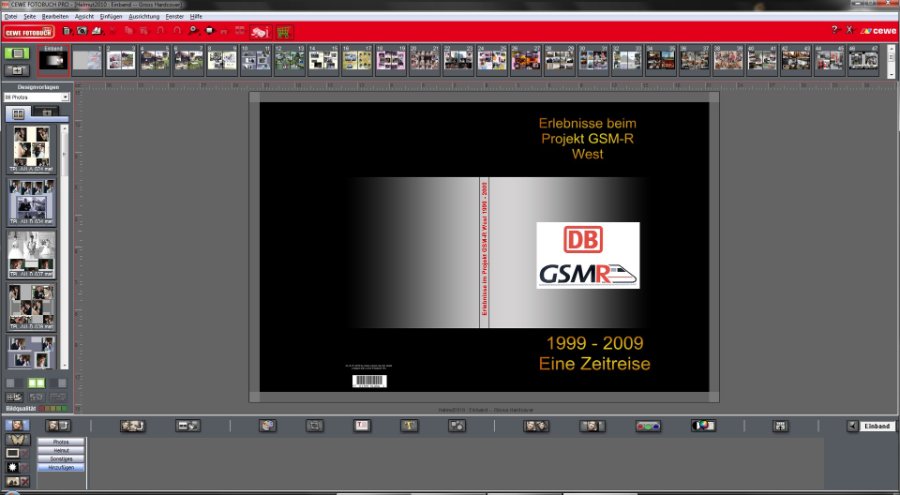Viewport: 900px width, 495px height.
Task: Select the right layout toggle beside the green one
Action: pyautogui.click(x=57, y=383)
